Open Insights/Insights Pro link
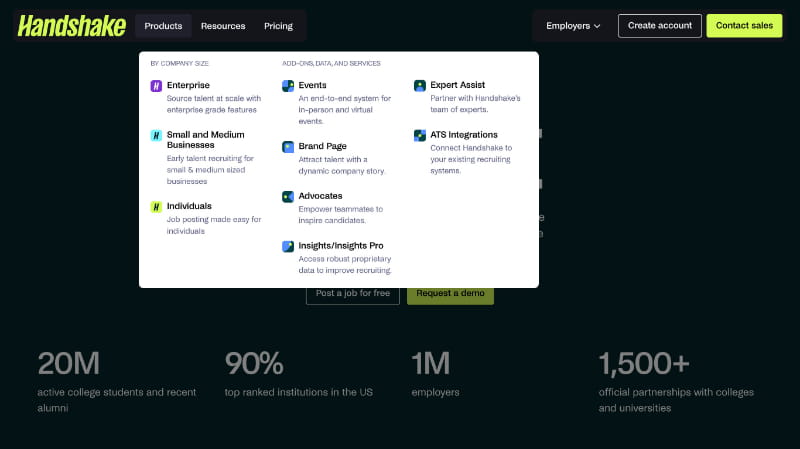Screen dimensions: 800x449 tap(341, 245)
